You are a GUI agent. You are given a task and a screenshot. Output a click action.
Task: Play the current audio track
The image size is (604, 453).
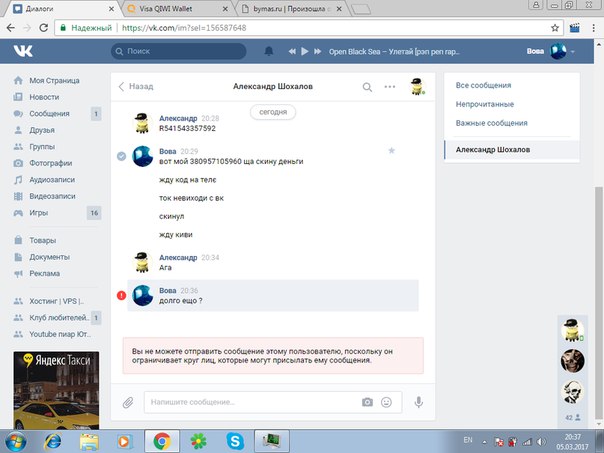coord(292,50)
